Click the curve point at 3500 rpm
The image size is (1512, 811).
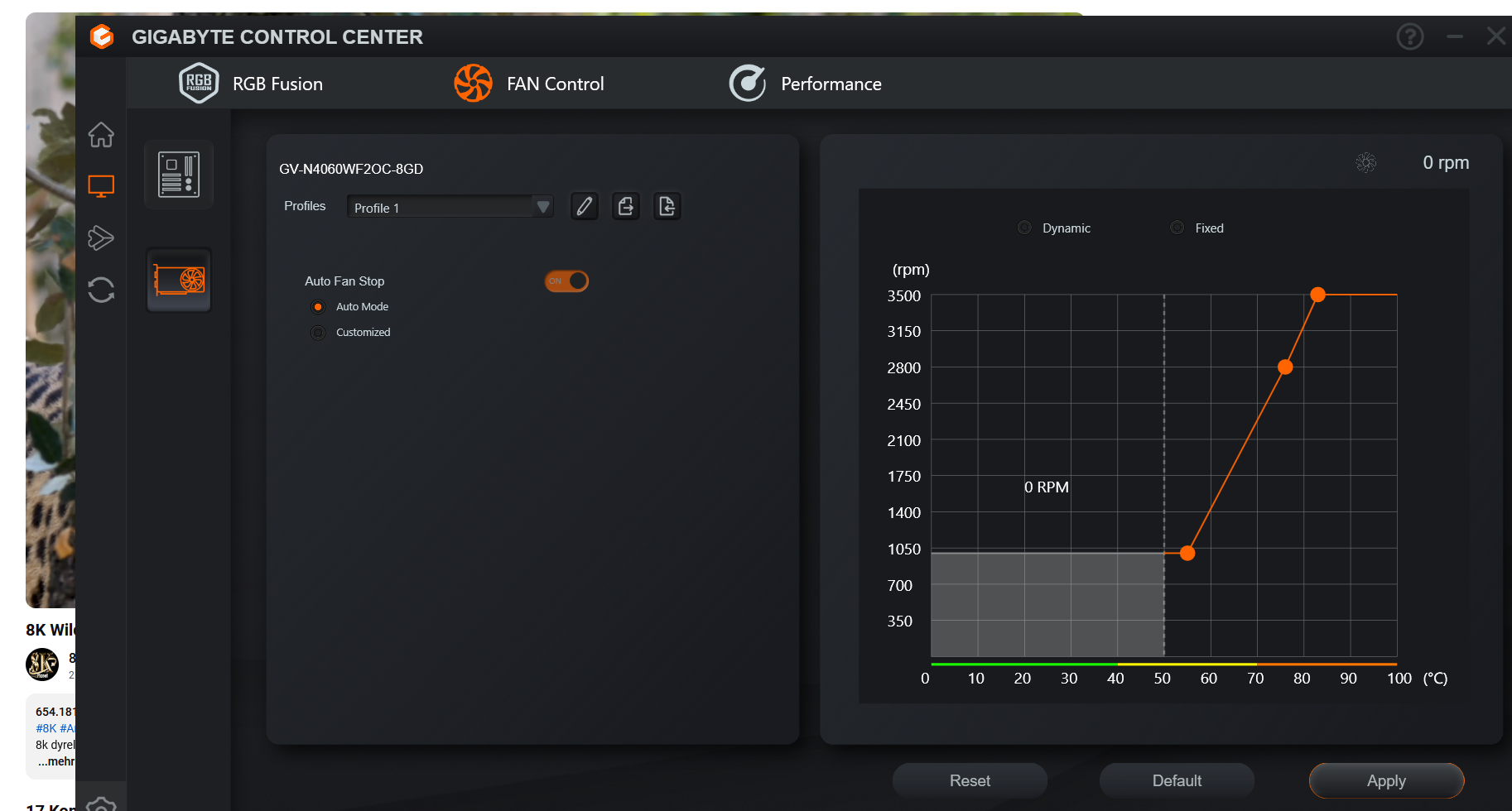click(1318, 295)
